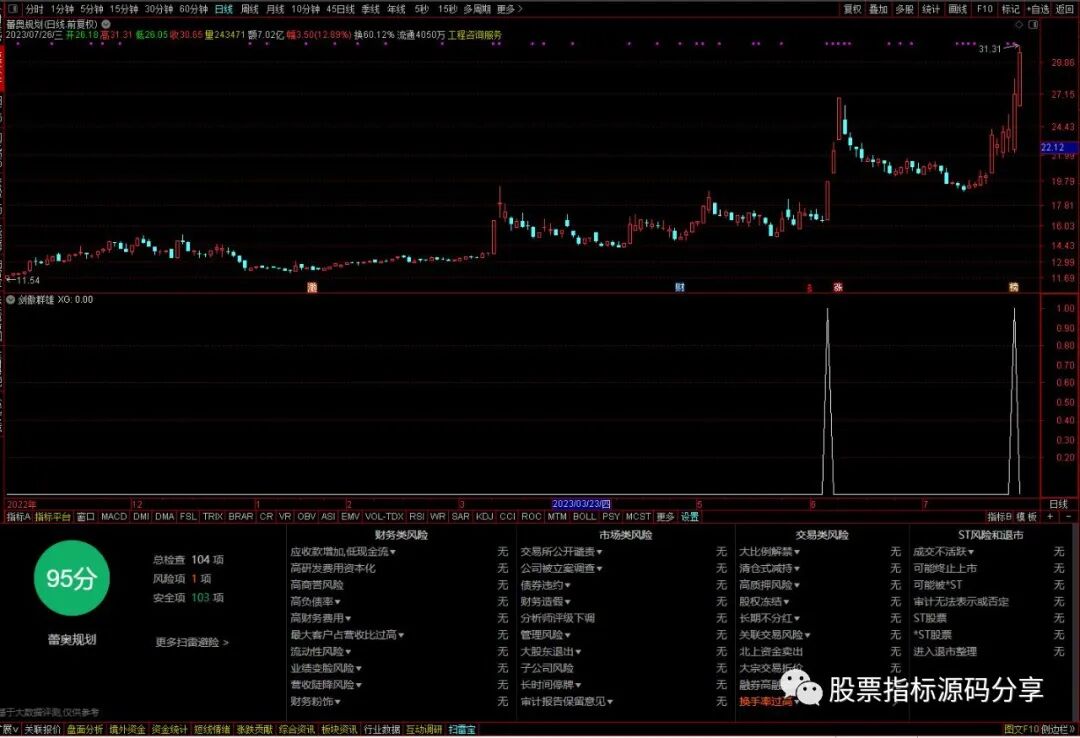Switch to the 分时 intraday period

tap(34, 9)
